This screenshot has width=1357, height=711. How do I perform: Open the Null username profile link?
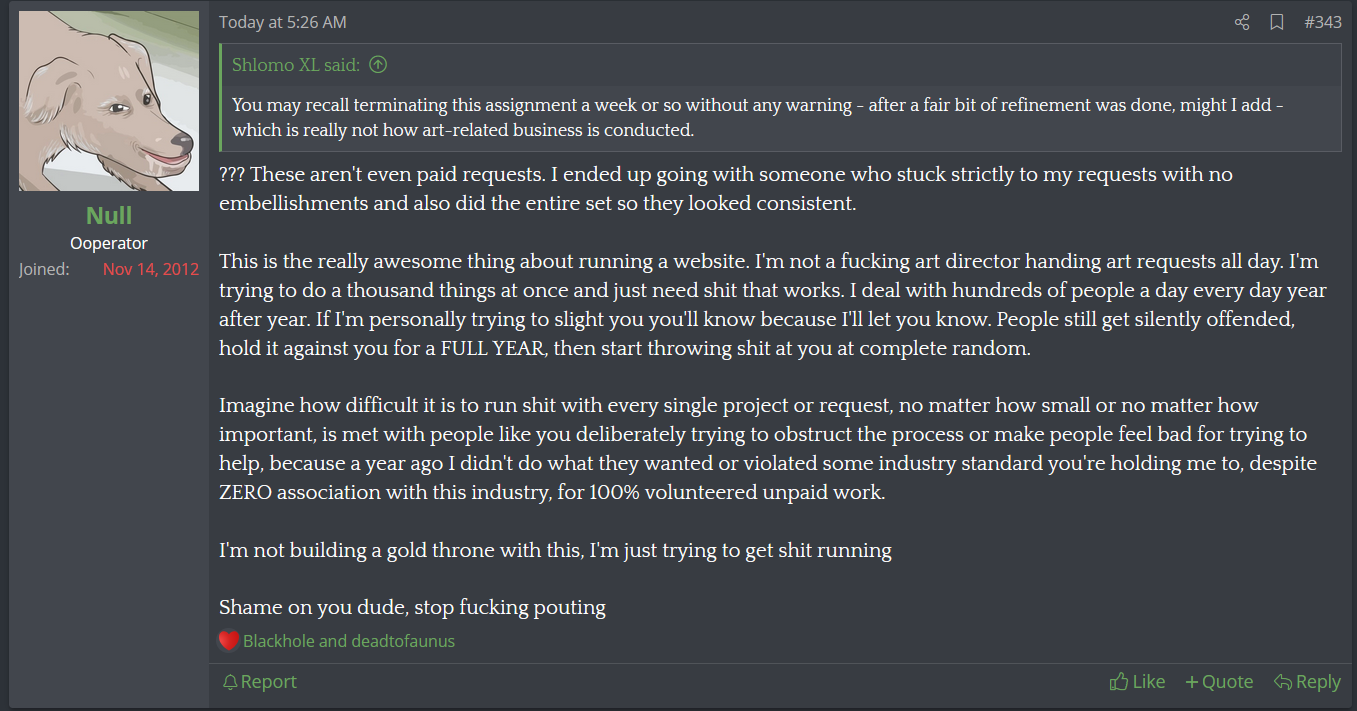[x=109, y=215]
